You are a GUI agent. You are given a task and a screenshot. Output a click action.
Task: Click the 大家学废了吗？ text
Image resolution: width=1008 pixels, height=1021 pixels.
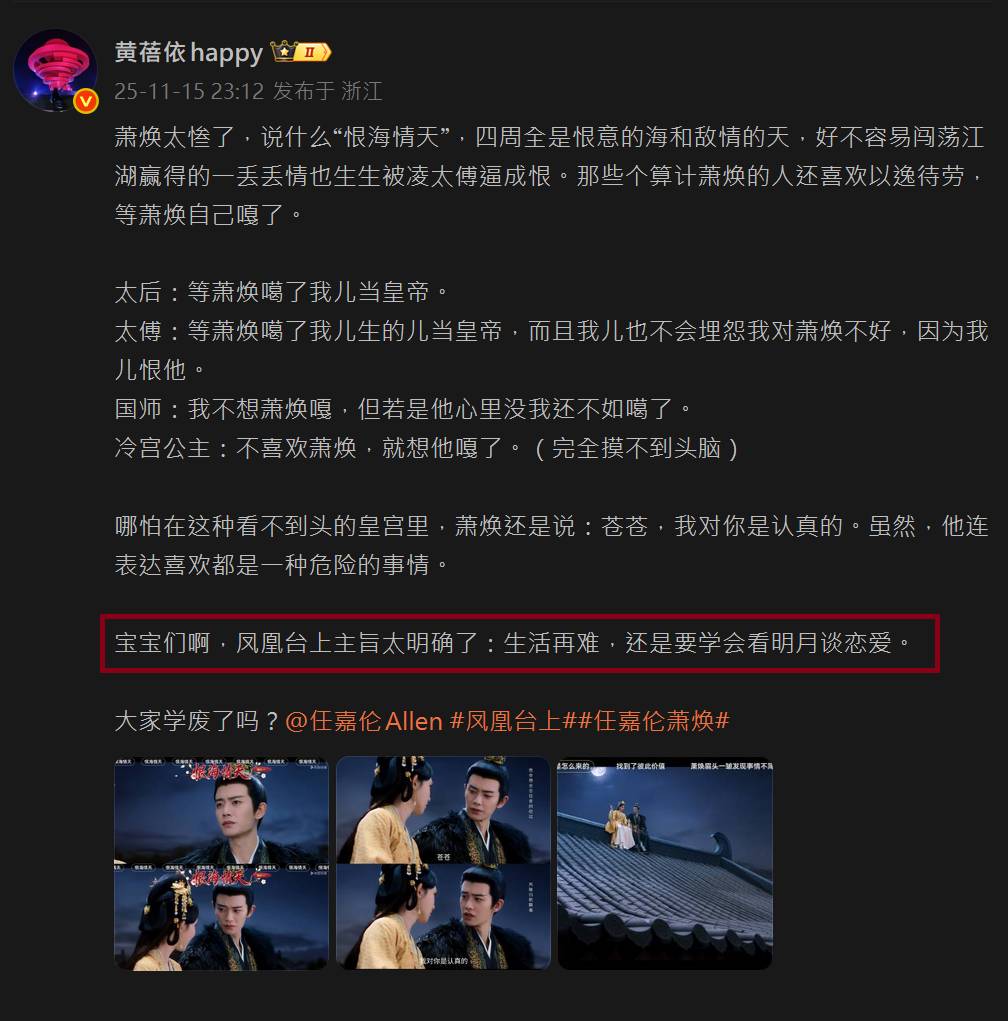tap(197, 721)
